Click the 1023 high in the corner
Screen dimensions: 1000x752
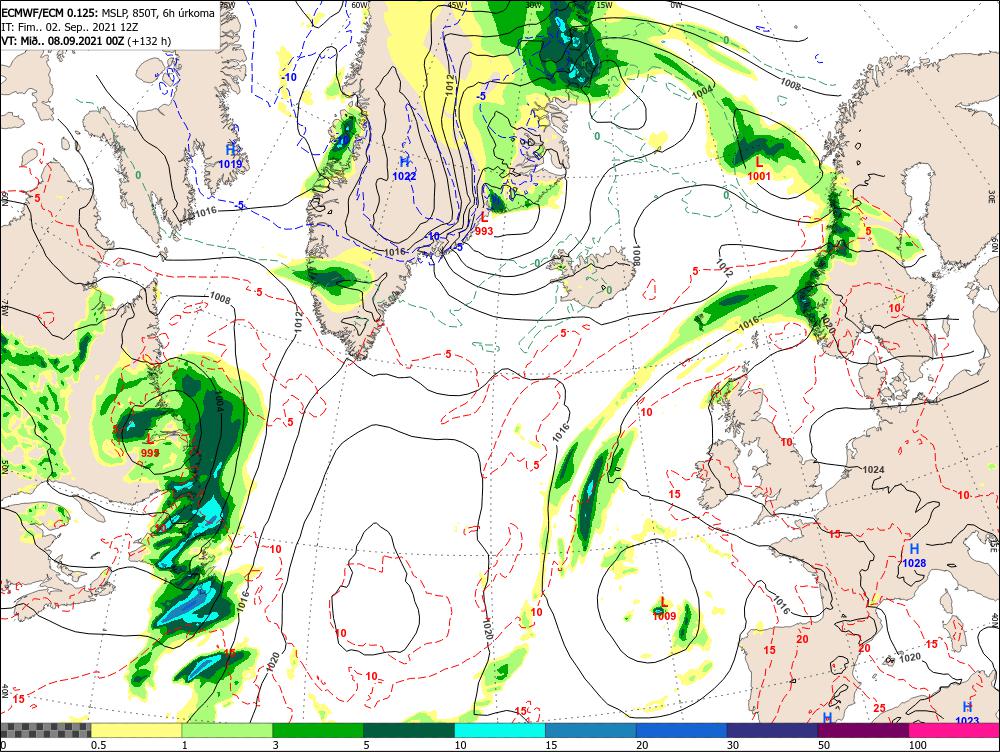coord(967,720)
